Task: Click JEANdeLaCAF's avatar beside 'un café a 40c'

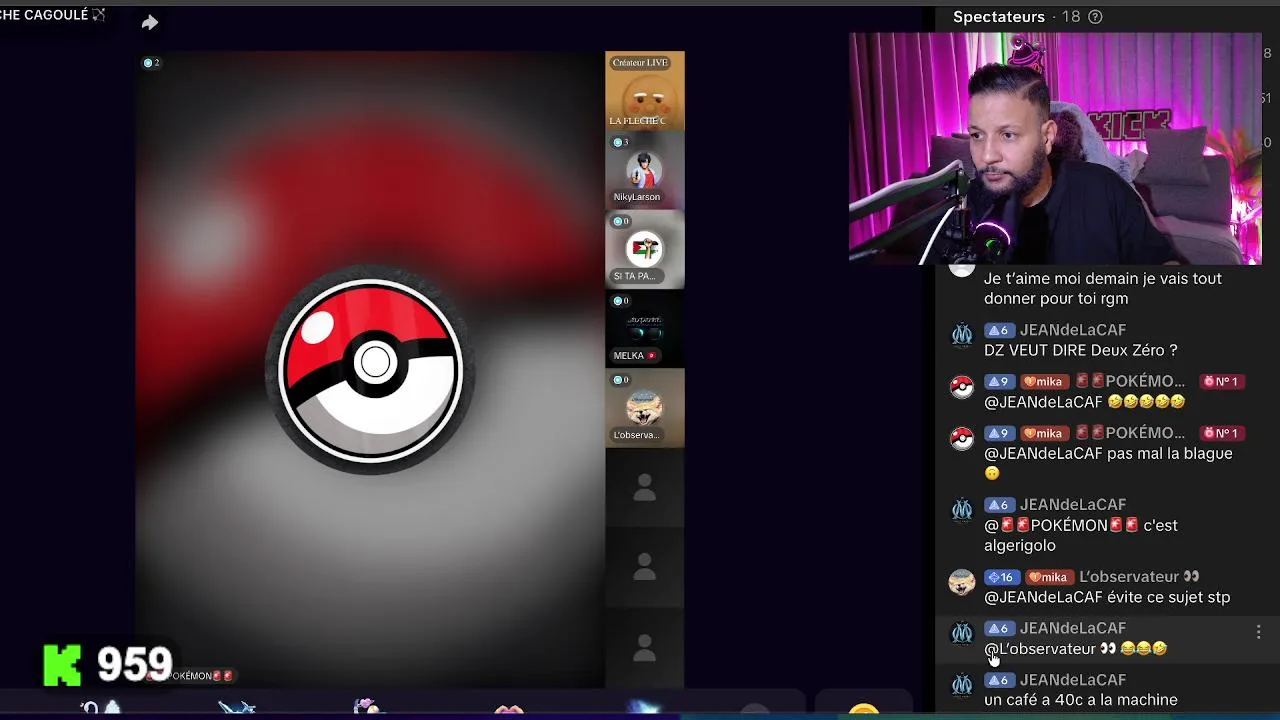Action: click(961, 686)
